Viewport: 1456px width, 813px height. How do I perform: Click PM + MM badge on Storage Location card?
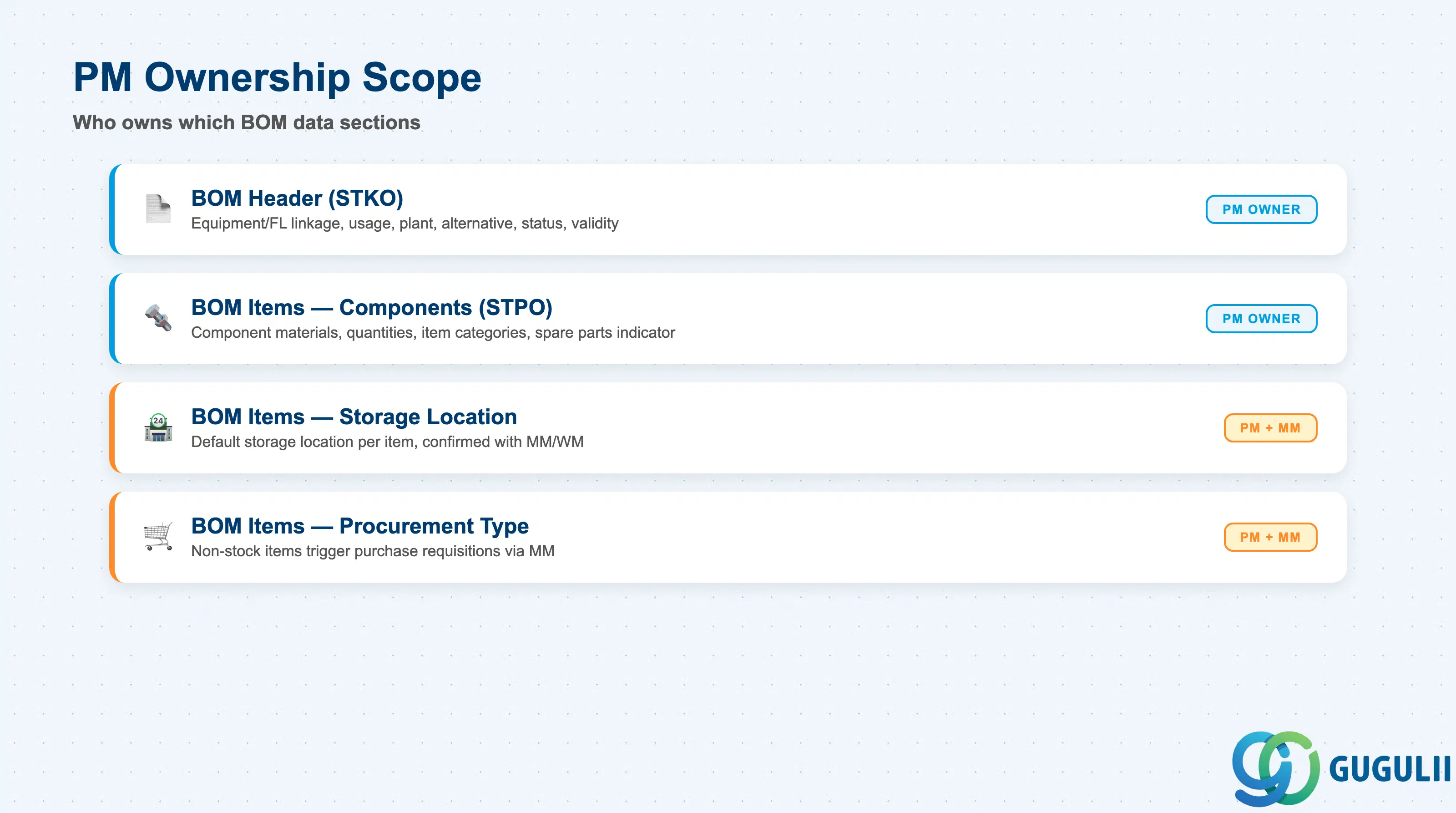coord(1270,428)
